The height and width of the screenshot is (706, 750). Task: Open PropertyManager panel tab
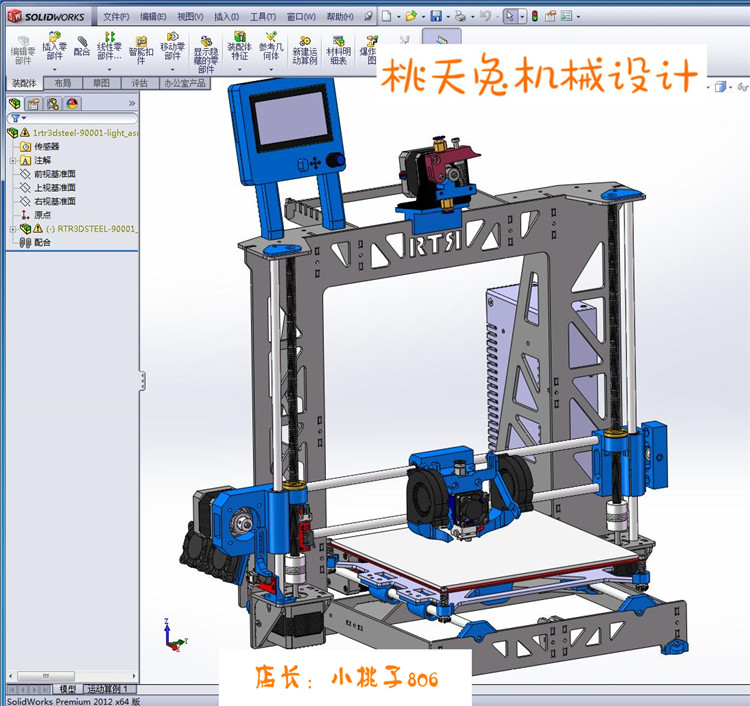coord(34,103)
